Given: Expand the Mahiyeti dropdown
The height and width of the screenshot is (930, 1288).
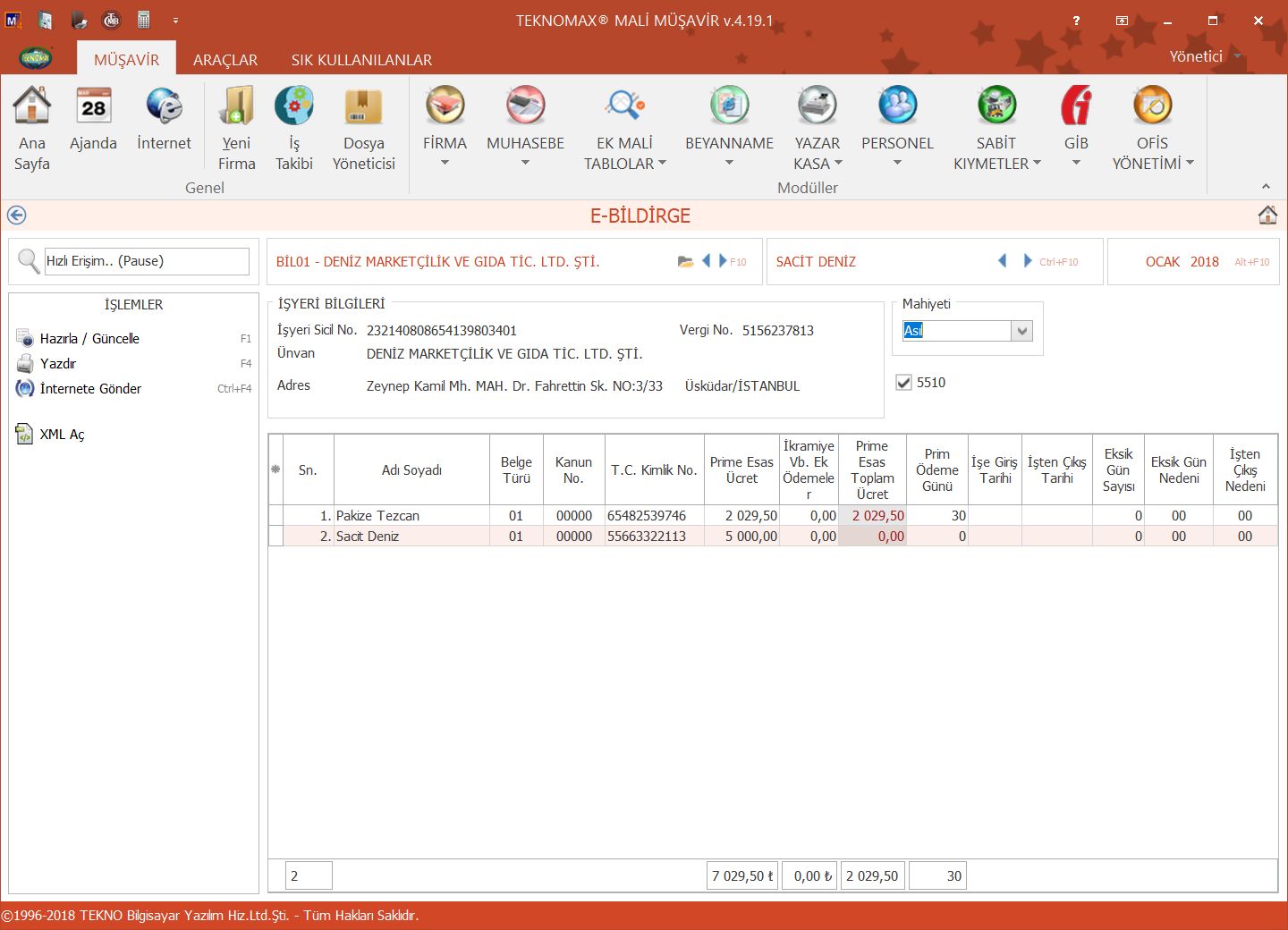Looking at the screenshot, I should tap(1021, 331).
